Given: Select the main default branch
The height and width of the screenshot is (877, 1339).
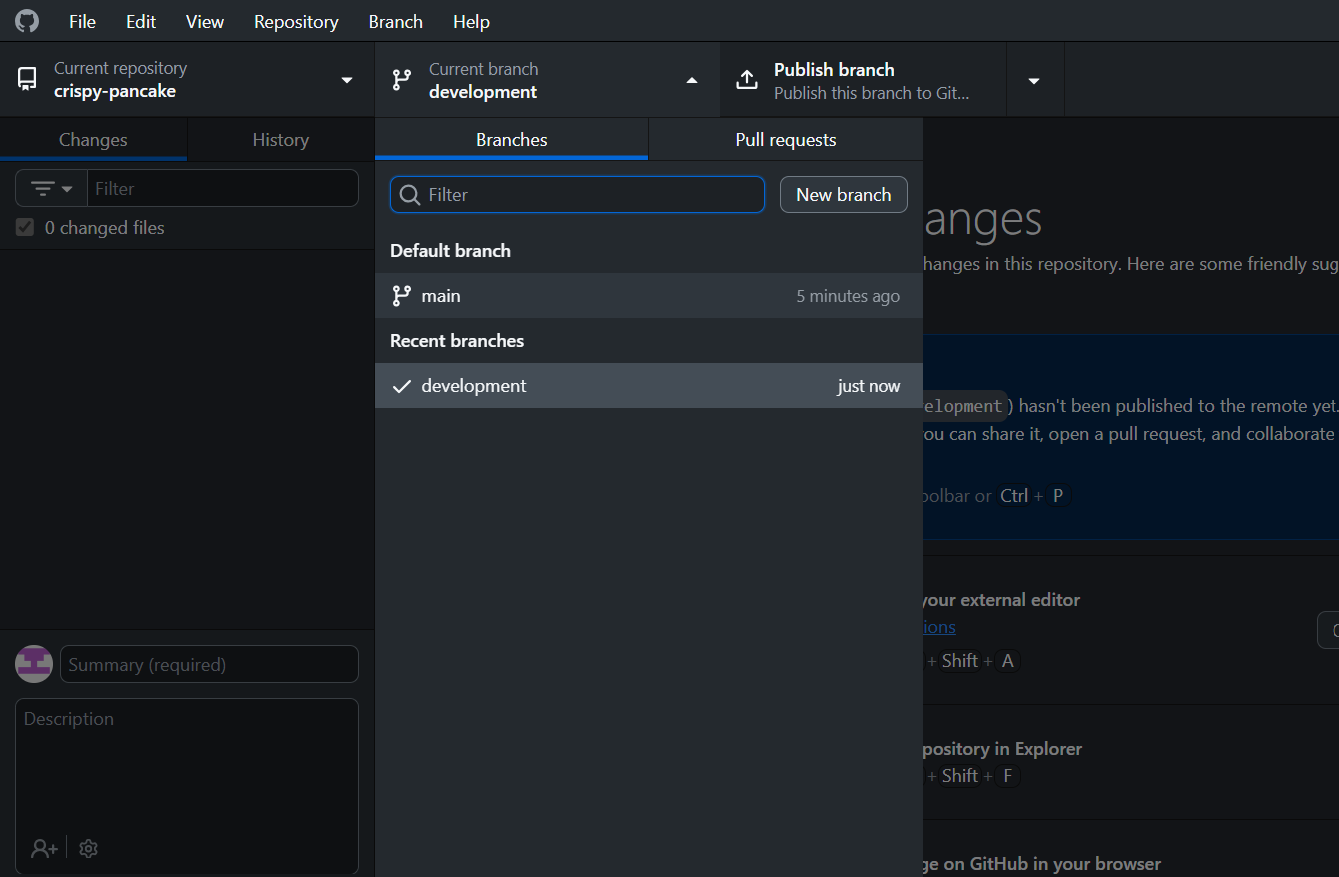Looking at the screenshot, I should coord(649,296).
